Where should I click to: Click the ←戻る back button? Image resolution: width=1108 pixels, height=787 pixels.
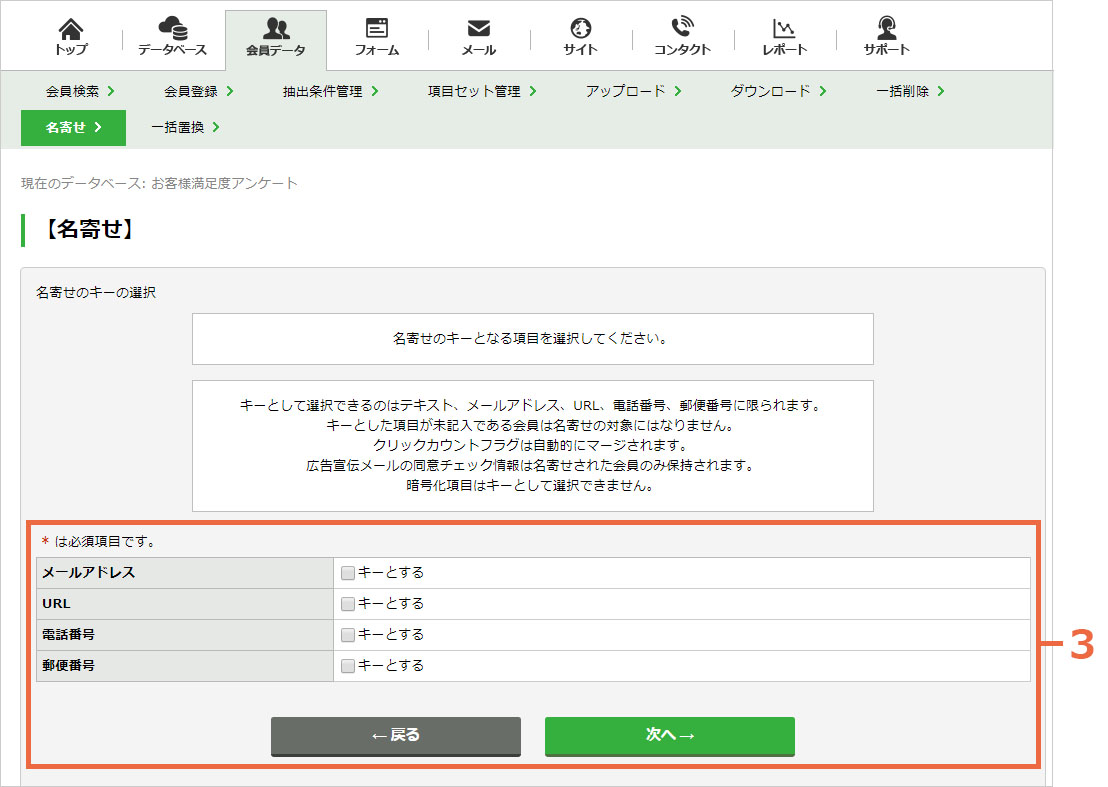[x=396, y=736]
